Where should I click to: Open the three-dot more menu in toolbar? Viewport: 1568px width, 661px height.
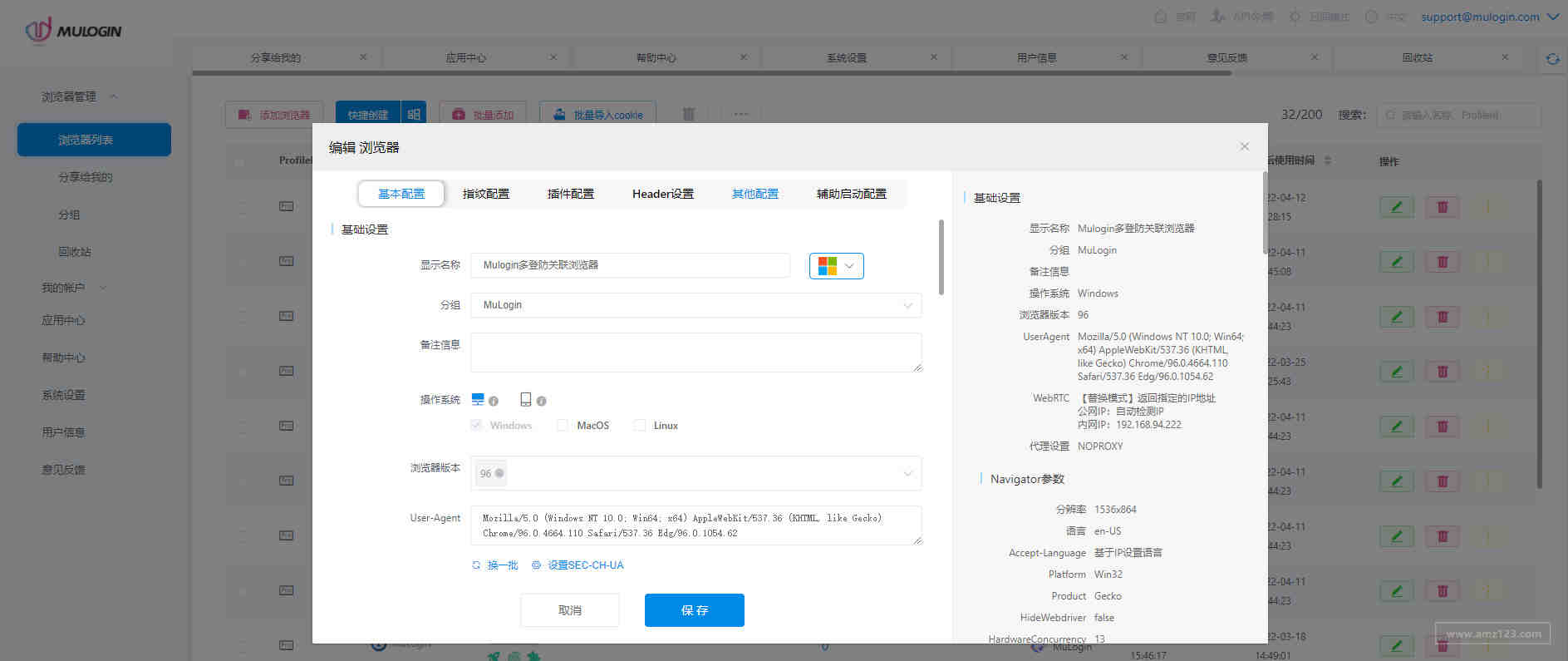(740, 114)
